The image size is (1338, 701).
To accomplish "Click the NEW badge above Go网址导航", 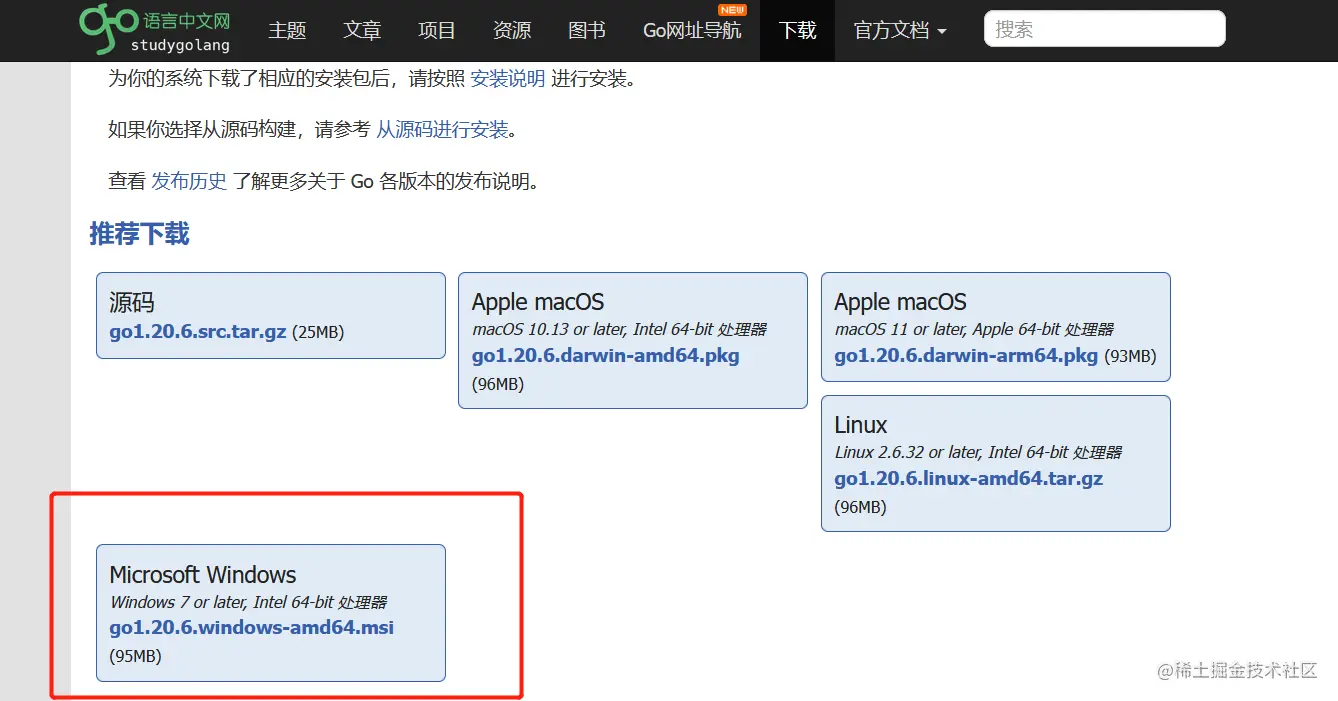I will tap(733, 10).
